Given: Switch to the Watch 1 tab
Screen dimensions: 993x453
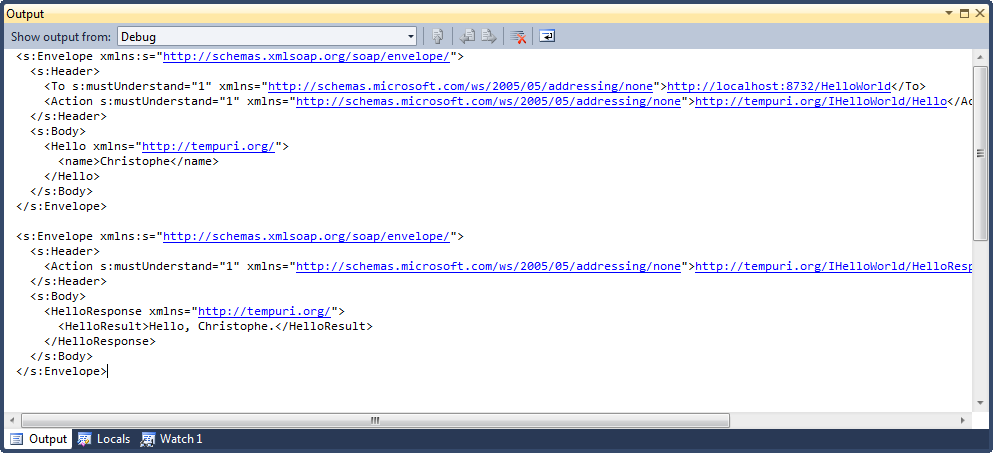Looking at the screenshot, I should [172, 439].
